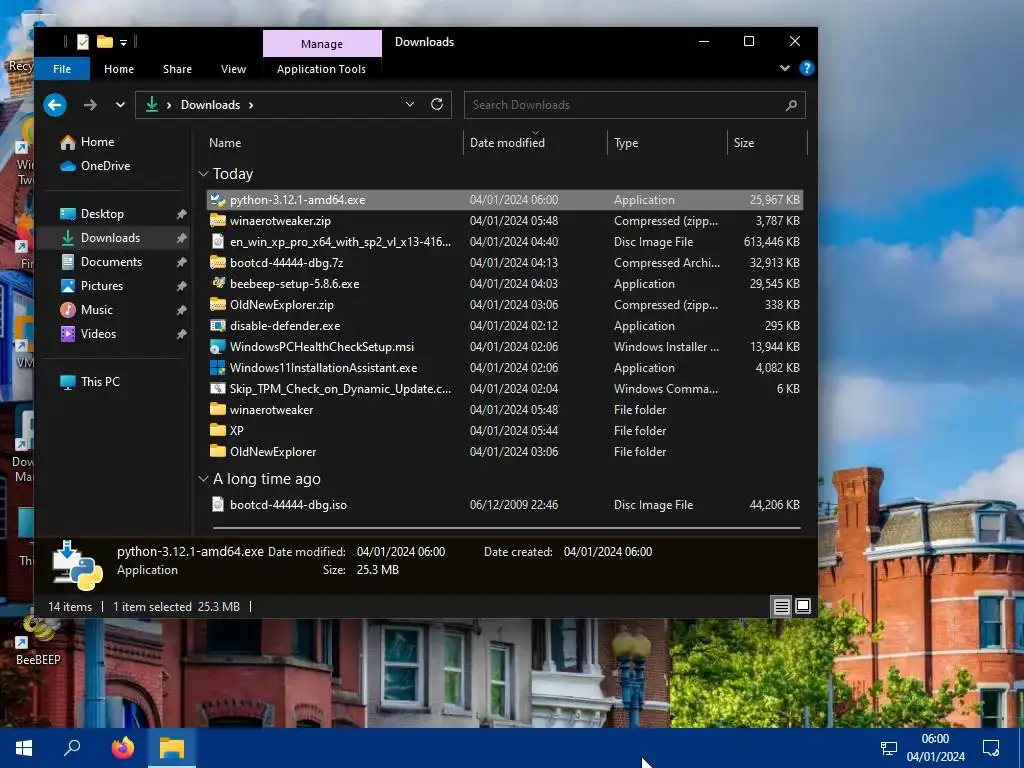Click the New folder icon in title bar
Viewport: 1024px width, 768px height.
coord(104,42)
